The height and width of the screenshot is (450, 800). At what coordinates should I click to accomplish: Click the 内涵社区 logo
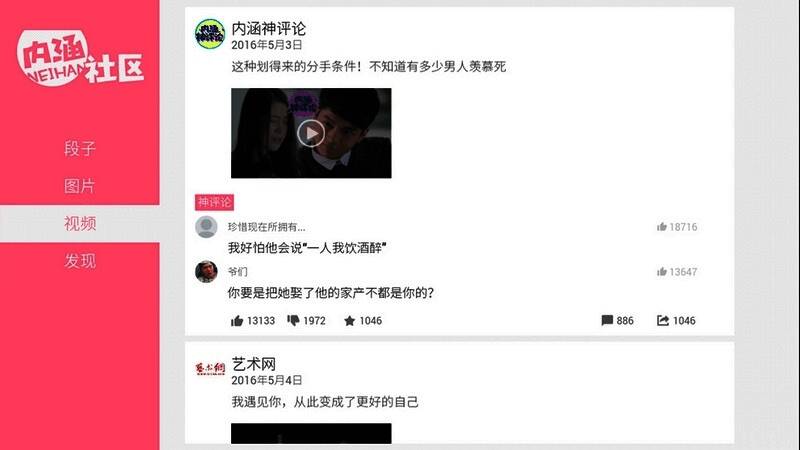[x=80, y=58]
